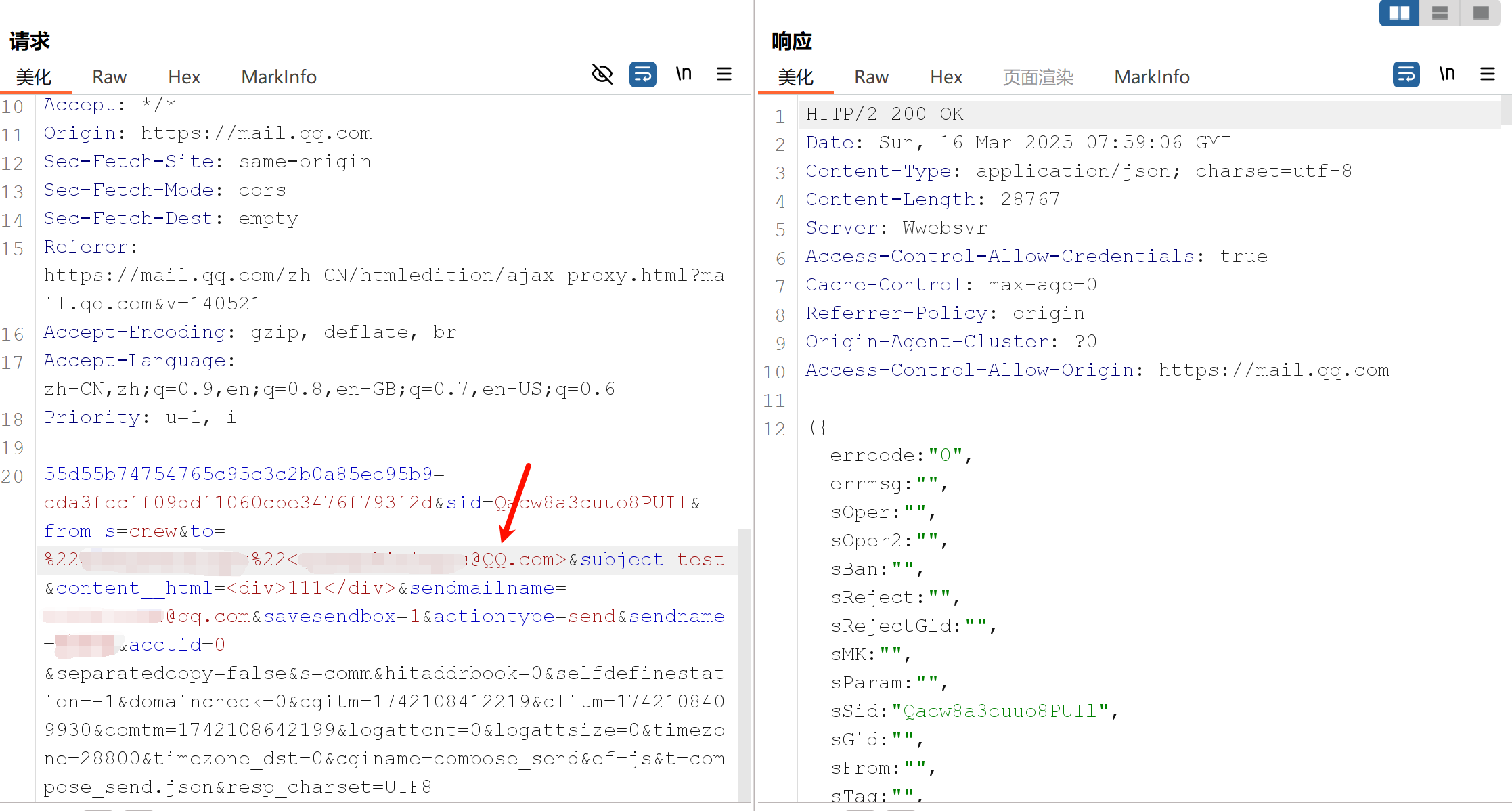This screenshot has width=1512, height=811.
Task: Click sendmailname parameter in request body
Action: click(x=488, y=588)
